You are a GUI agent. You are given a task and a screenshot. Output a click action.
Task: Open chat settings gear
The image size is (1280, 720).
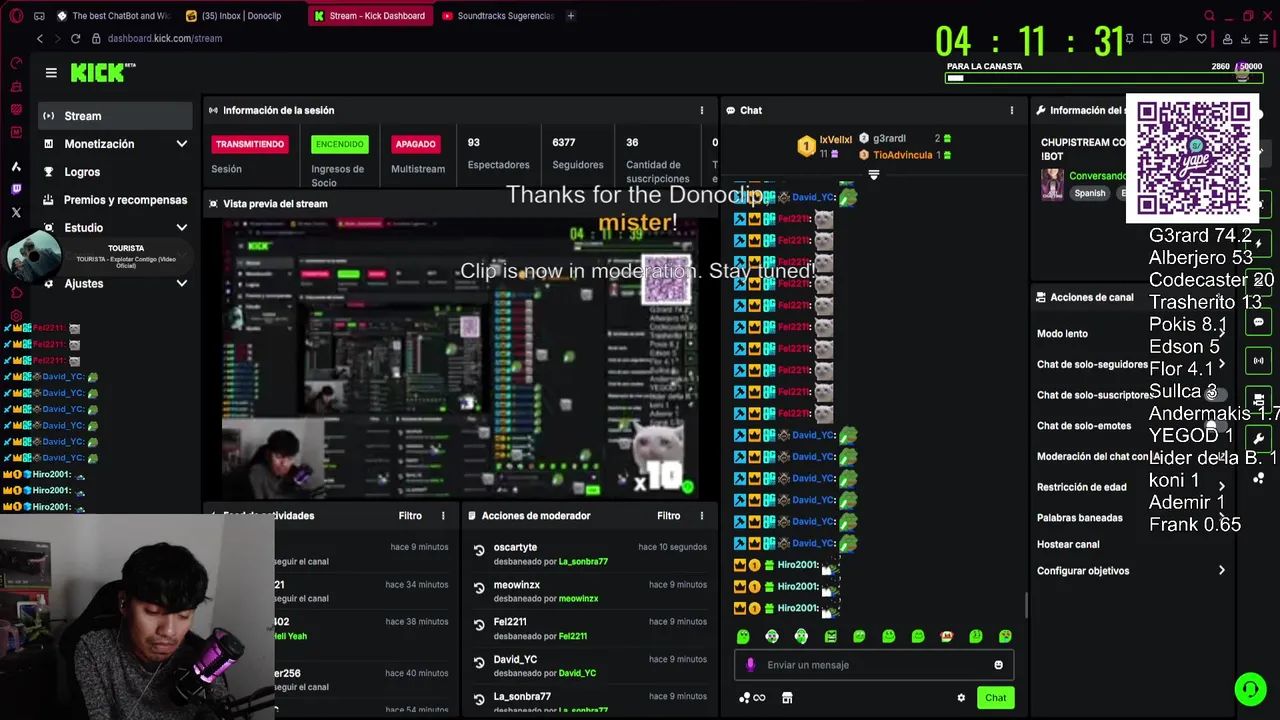[961, 698]
